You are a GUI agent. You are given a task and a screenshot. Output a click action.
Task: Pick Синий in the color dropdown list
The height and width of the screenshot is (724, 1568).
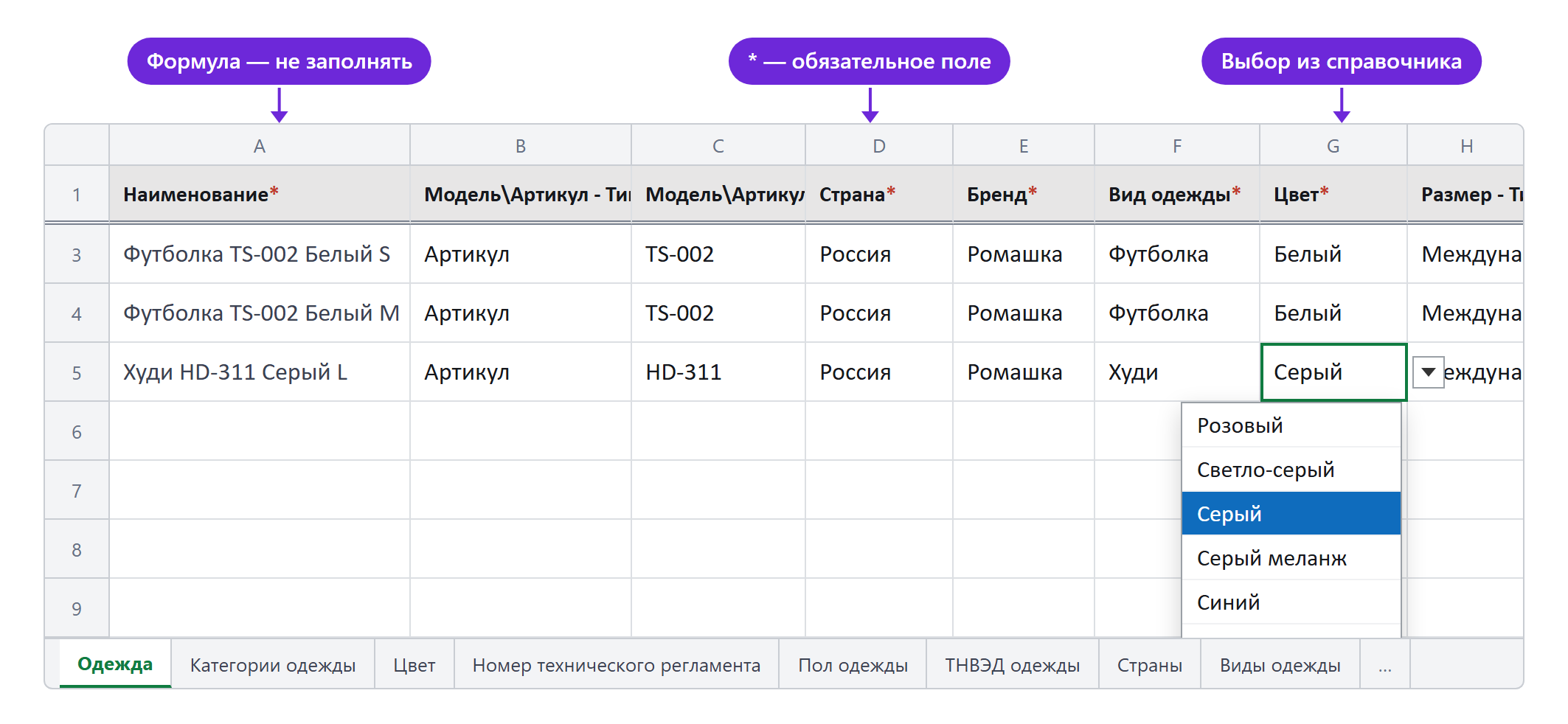1291,602
